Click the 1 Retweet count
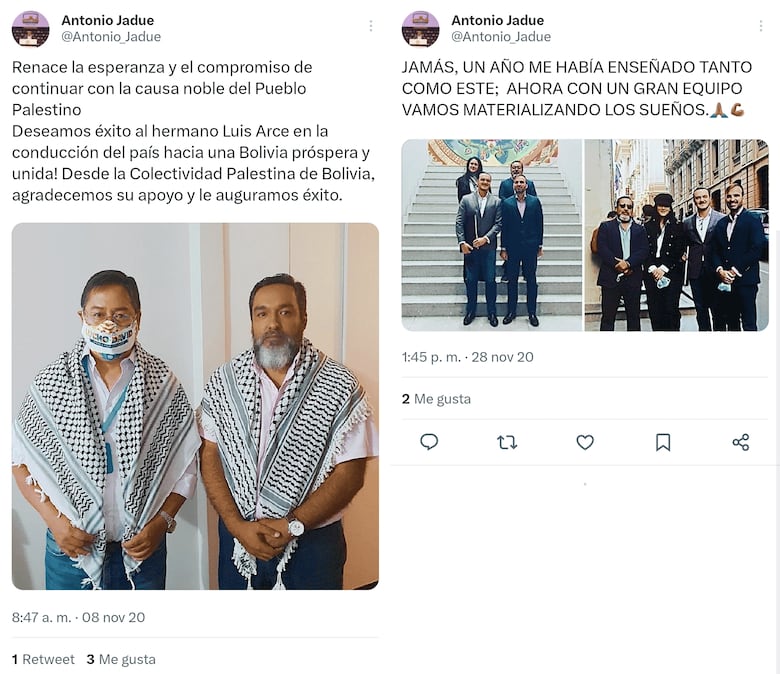 (x=43, y=659)
